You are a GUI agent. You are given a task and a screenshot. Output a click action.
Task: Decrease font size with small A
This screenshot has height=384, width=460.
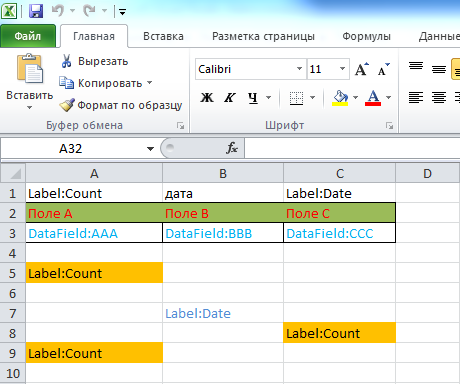pyautogui.click(x=383, y=69)
